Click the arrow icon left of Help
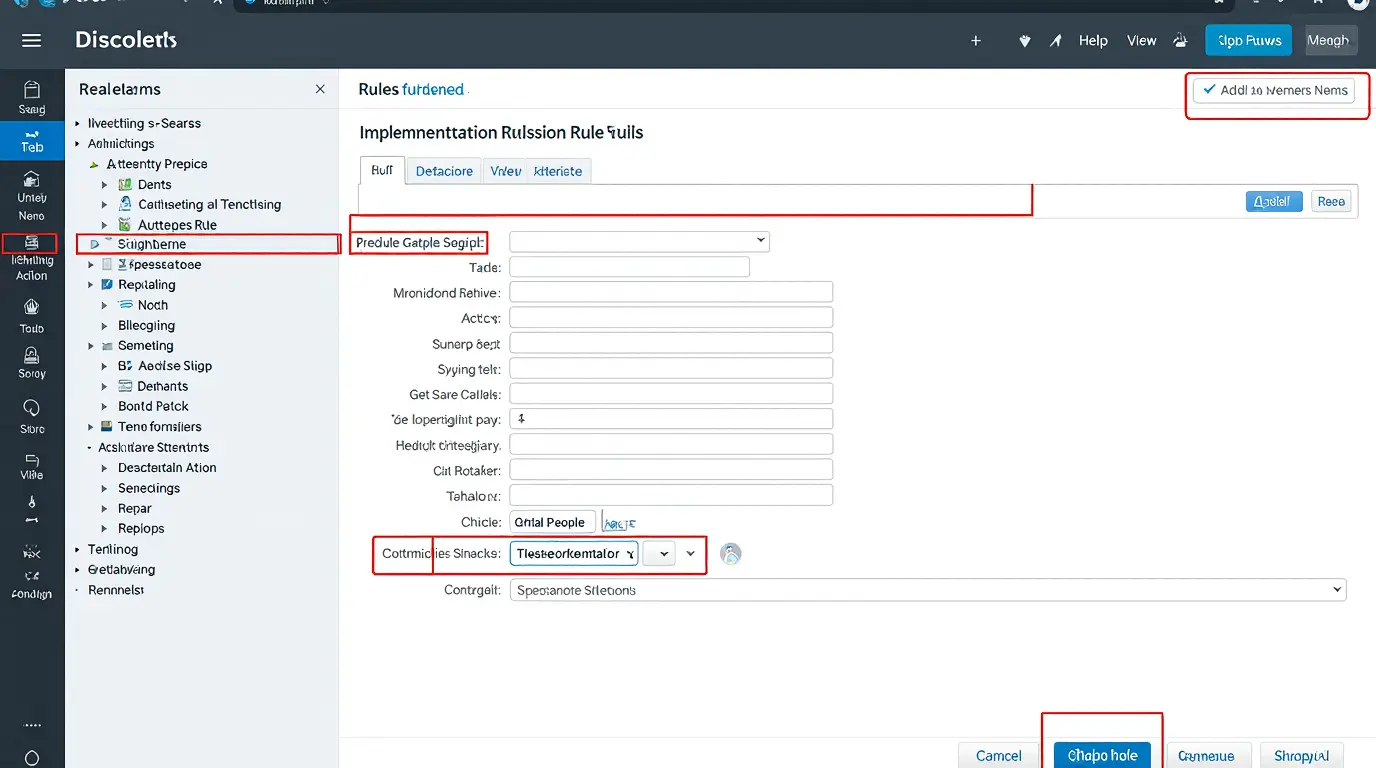The width and height of the screenshot is (1376, 768). [x=1055, y=41]
